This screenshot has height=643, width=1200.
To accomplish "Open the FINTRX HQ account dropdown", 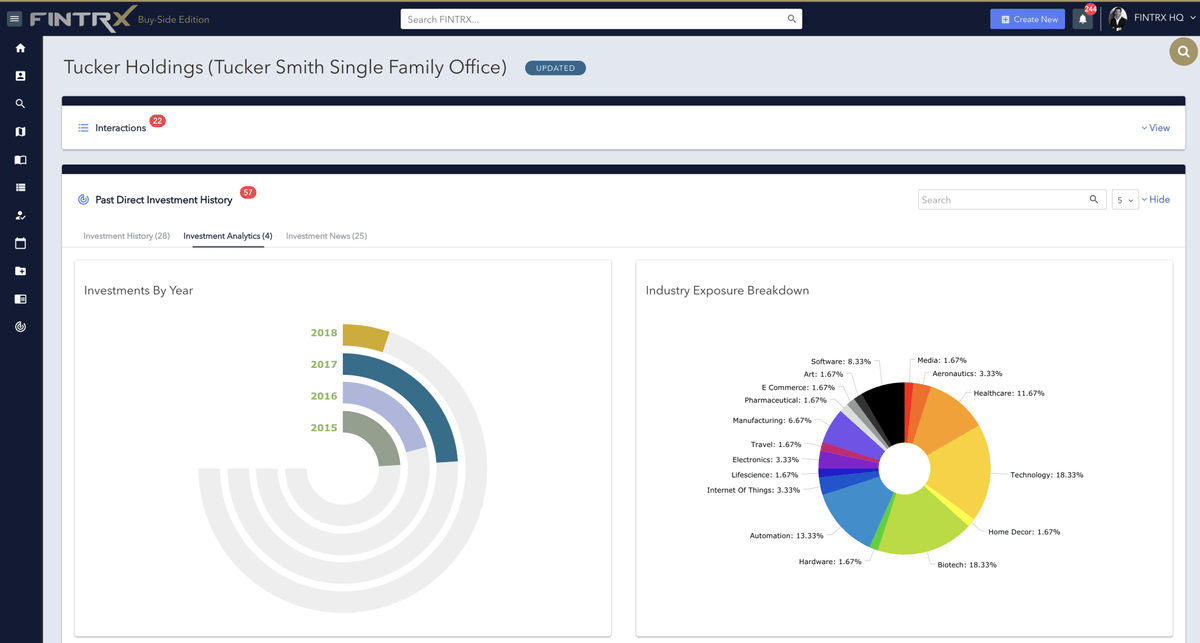I will click(x=1164, y=19).
